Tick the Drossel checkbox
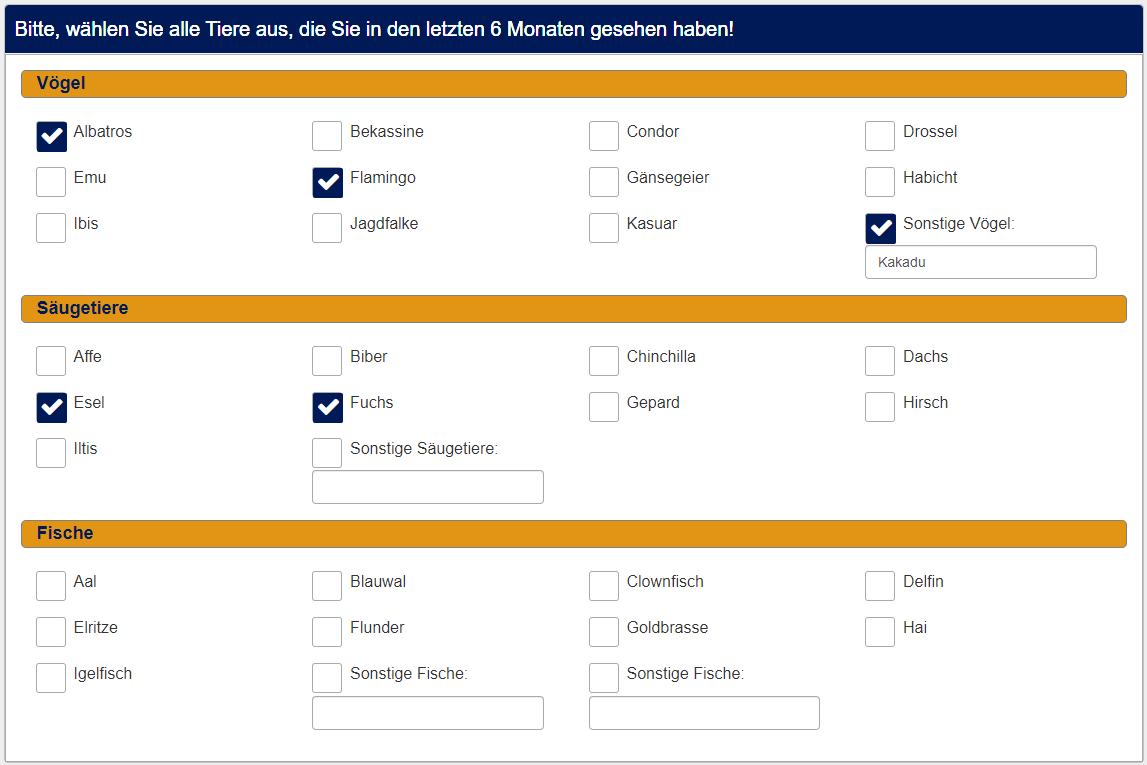Viewport: 1147px width, 765px height. point(880,136)
